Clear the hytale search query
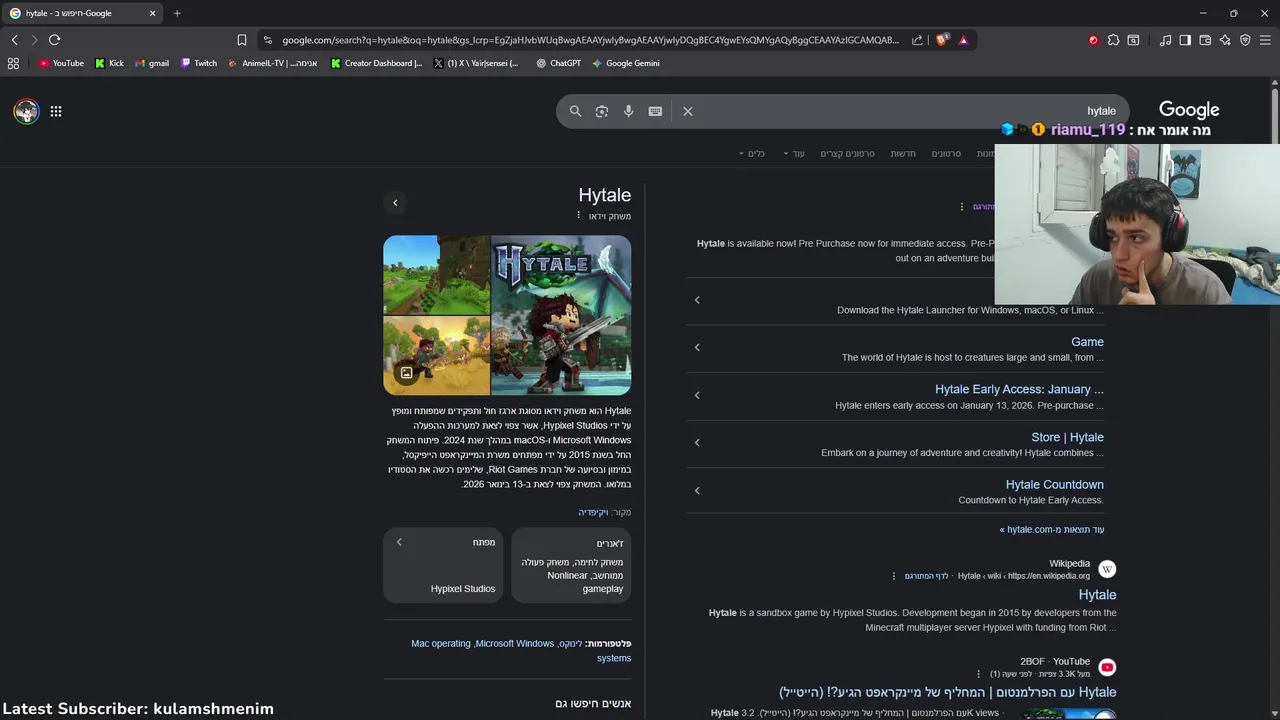 [688, 111]
